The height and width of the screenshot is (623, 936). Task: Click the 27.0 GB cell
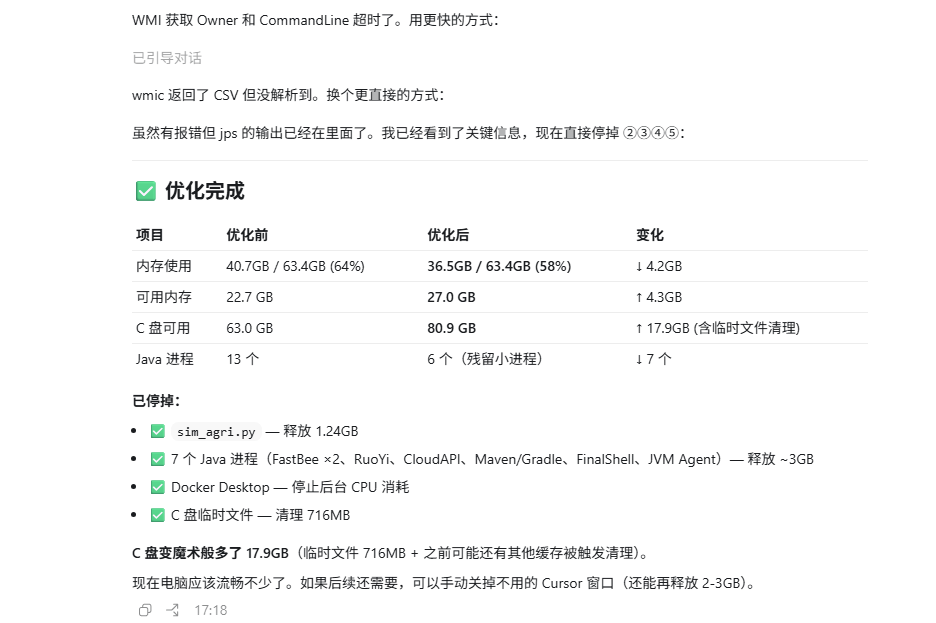(x=451, y=297)
